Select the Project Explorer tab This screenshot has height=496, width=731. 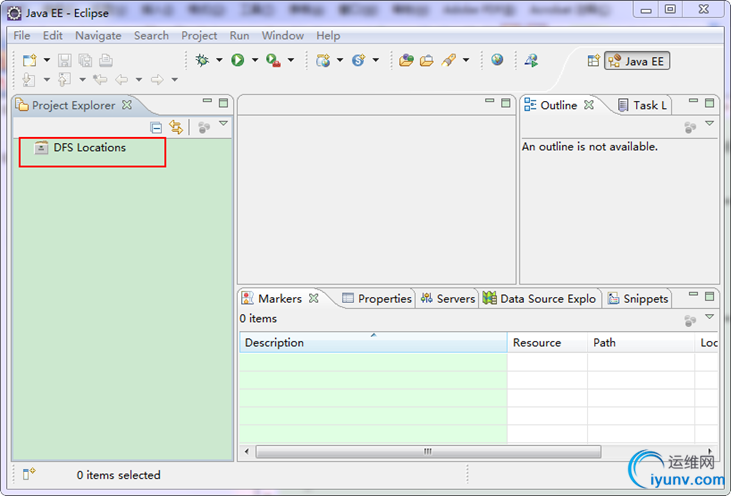pos(73,105)
